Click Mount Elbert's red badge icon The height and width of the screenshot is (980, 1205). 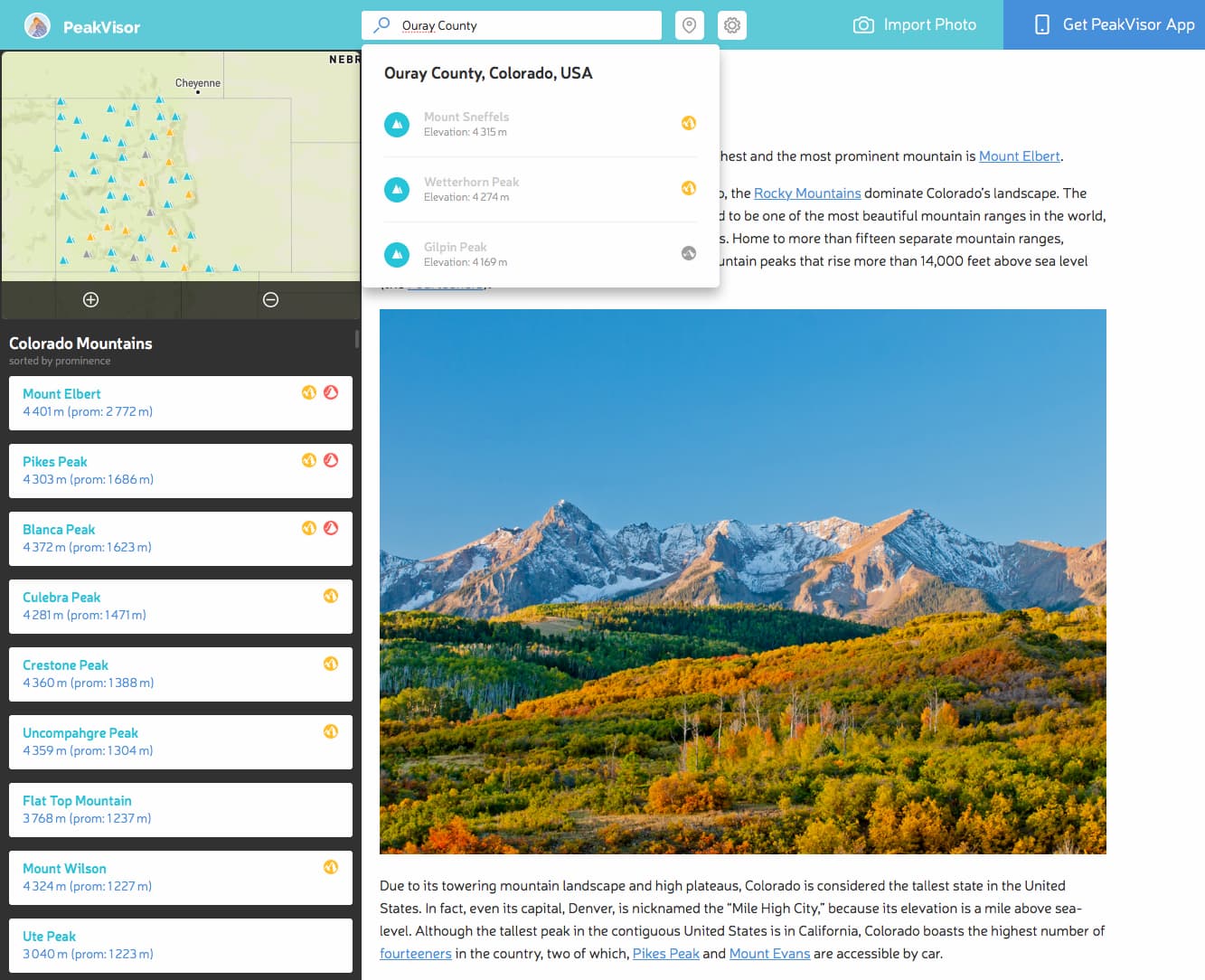pos(331,392)
